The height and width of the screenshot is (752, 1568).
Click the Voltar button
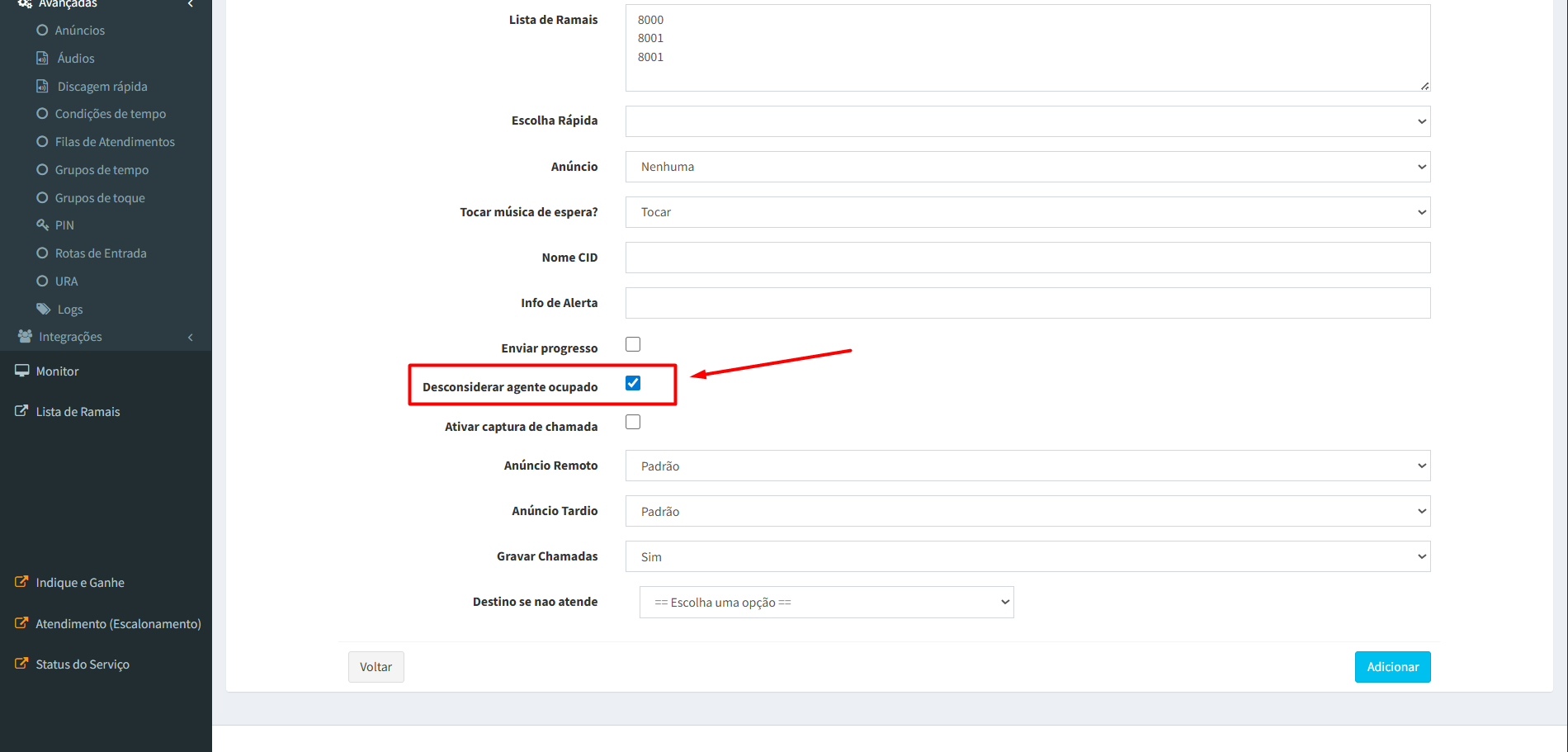pos(375,667)
